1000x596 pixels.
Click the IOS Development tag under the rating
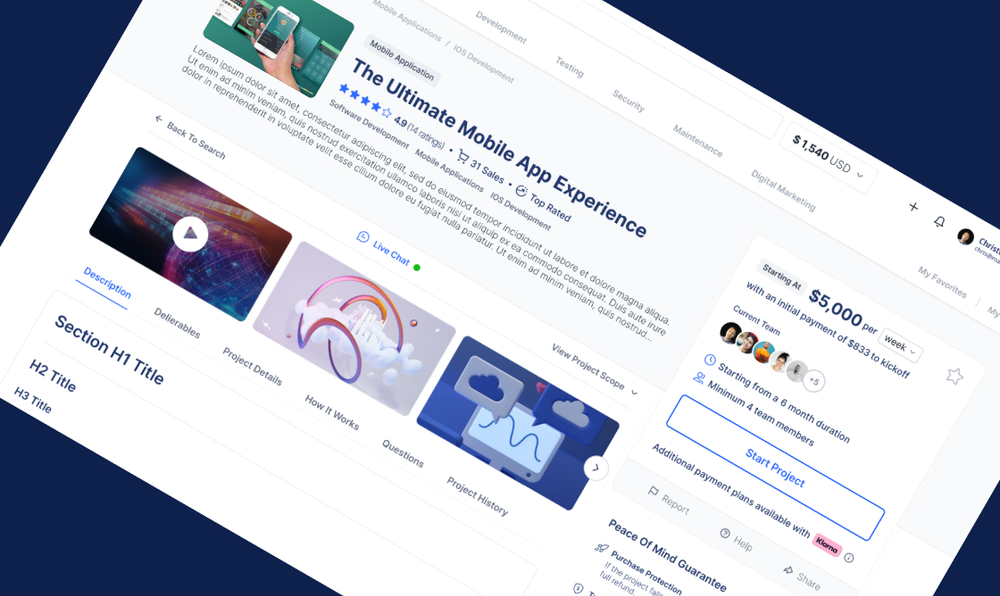[520, 211]
